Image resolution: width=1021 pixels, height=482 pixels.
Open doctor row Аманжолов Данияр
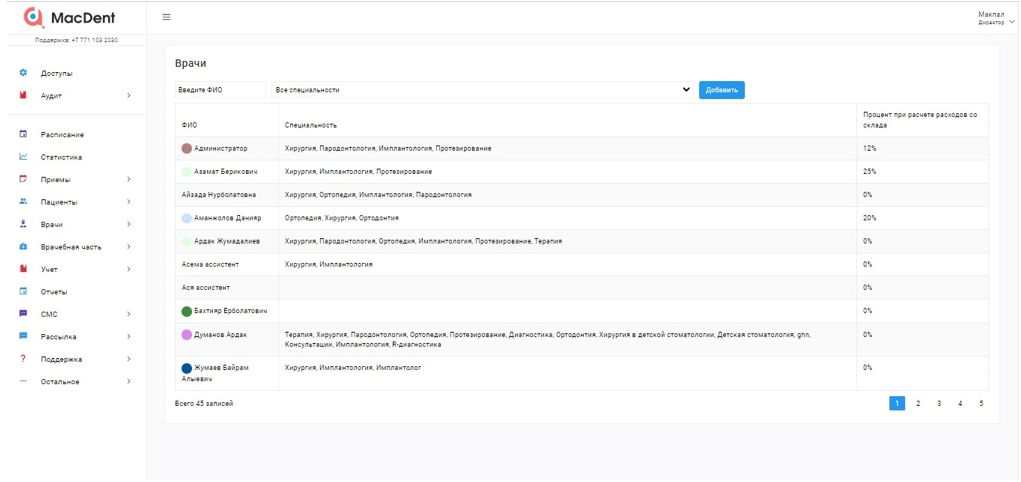(227, 218)
